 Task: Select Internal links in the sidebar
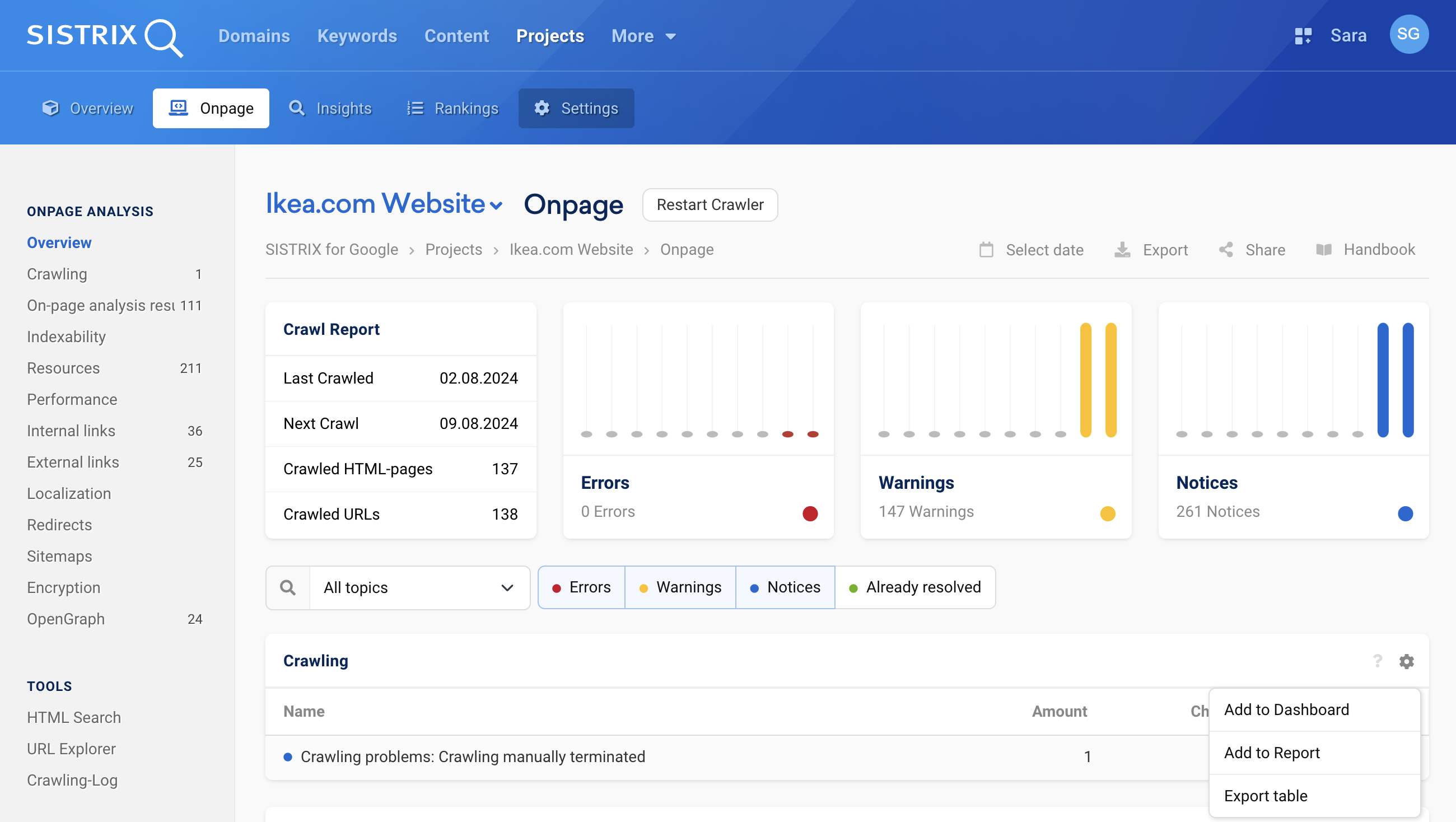tap(115, 431)
